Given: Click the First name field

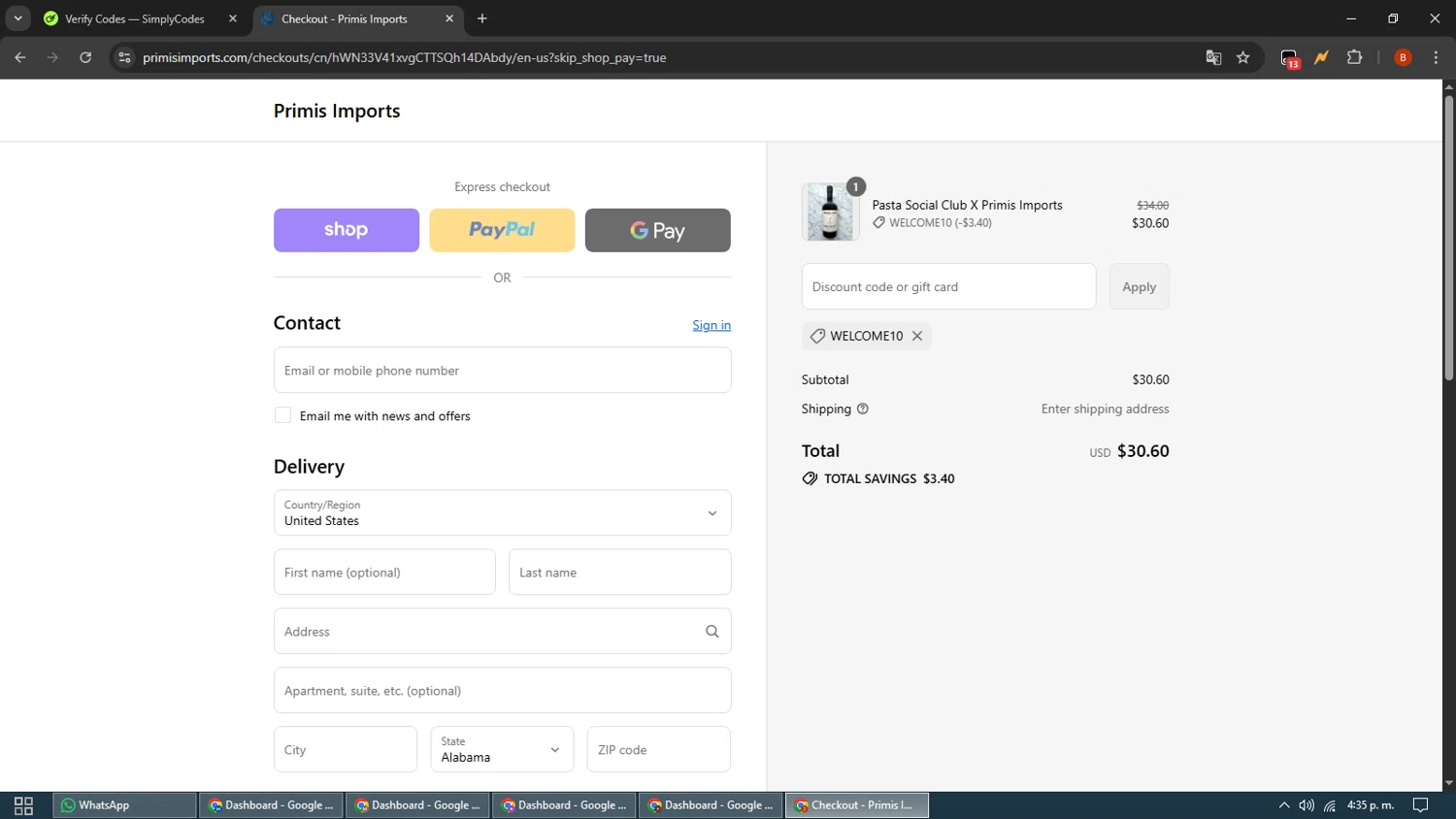Looking at the screenshot, I should (384, 573).
